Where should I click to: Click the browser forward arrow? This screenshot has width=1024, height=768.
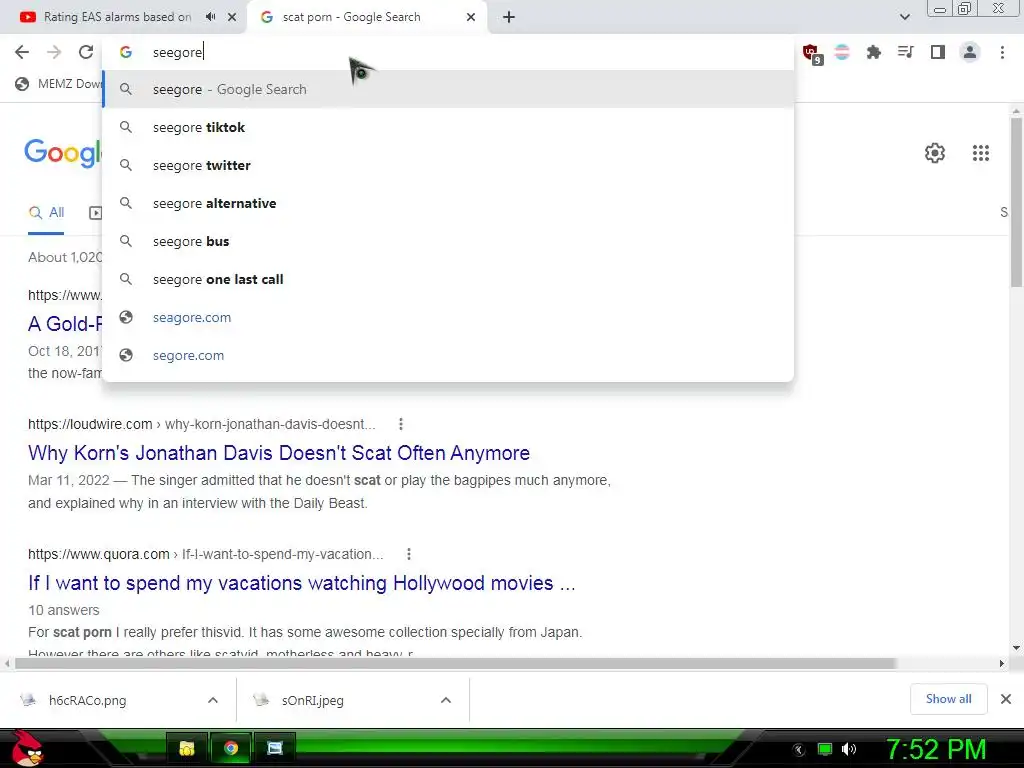(x=54, y=52)
